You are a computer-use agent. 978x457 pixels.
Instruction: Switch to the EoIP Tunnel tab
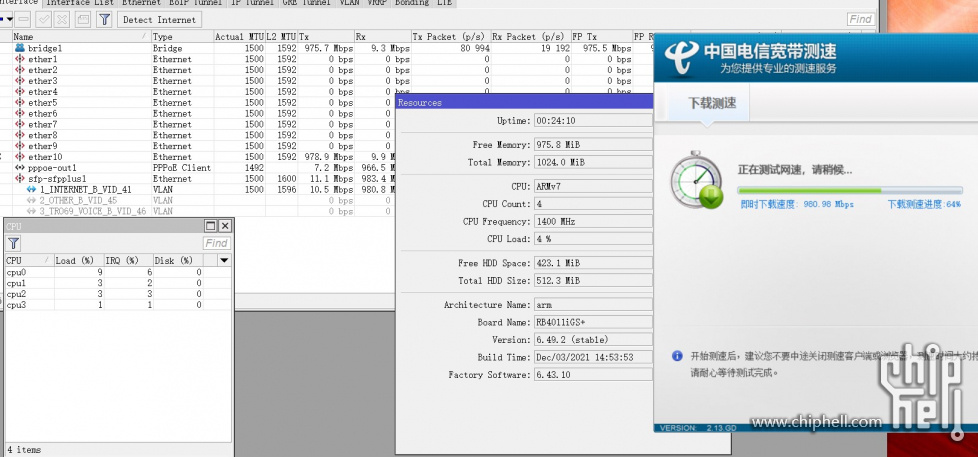[x=195, y=3]
